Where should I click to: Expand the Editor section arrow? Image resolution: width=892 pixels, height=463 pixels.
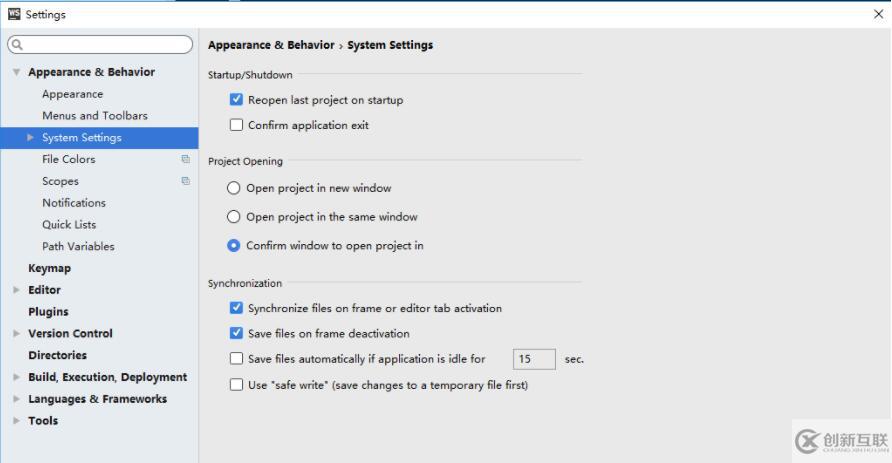pos(16,290)
